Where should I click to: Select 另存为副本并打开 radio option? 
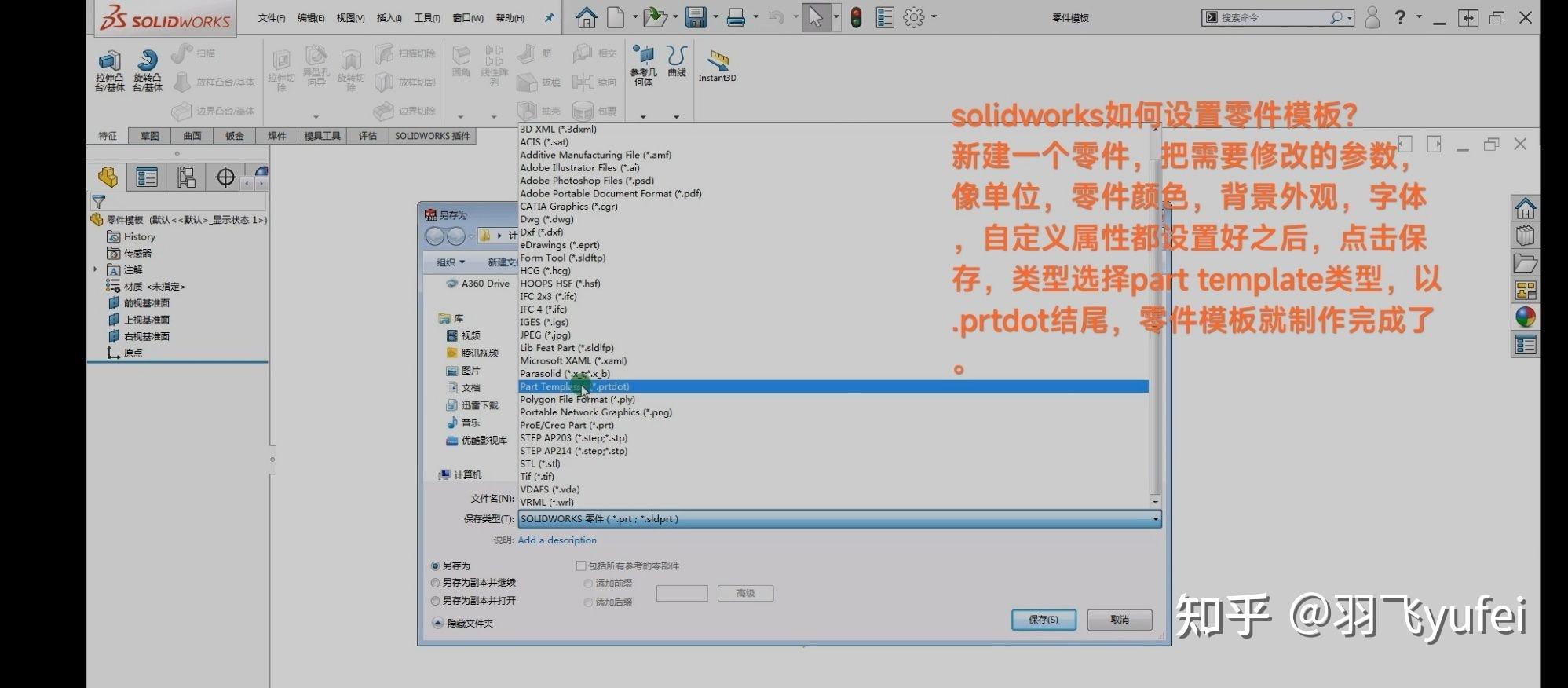point(435,601)
